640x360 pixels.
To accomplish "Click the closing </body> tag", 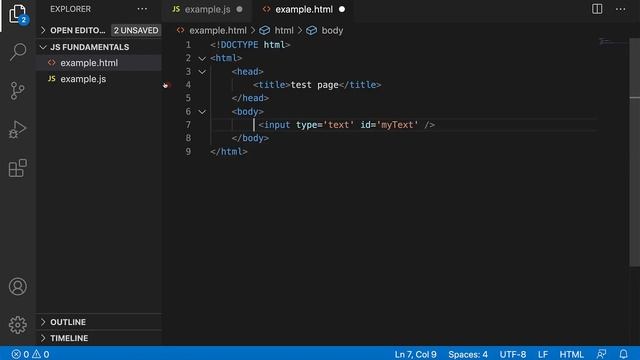I will point(250,138).
